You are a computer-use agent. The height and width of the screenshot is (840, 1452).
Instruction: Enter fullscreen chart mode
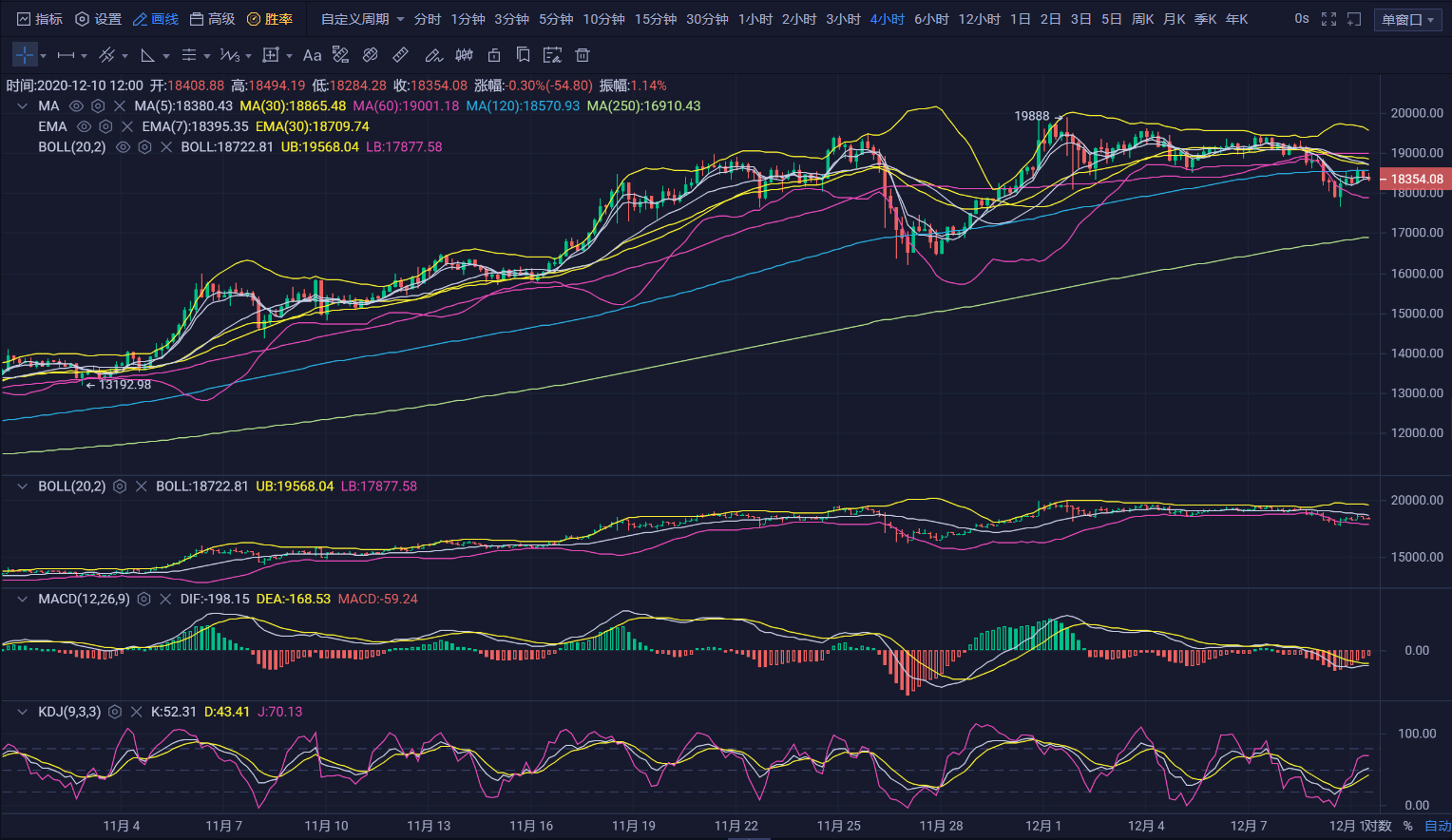click(1328, 19)
